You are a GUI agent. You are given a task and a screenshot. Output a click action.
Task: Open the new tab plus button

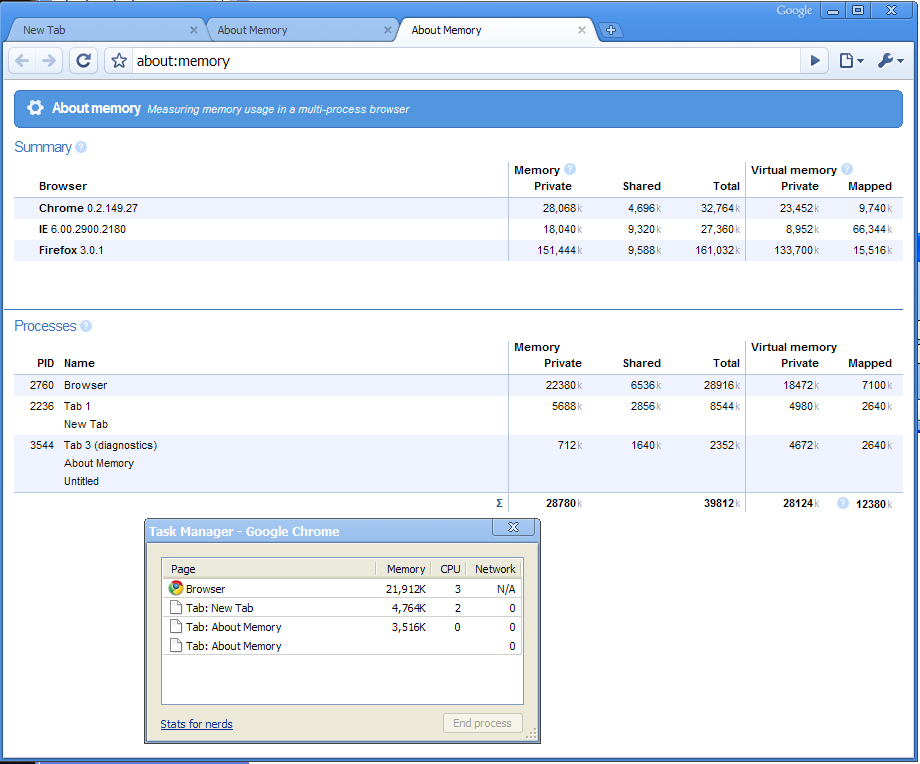pyautogui.click(x=610, y=30)
